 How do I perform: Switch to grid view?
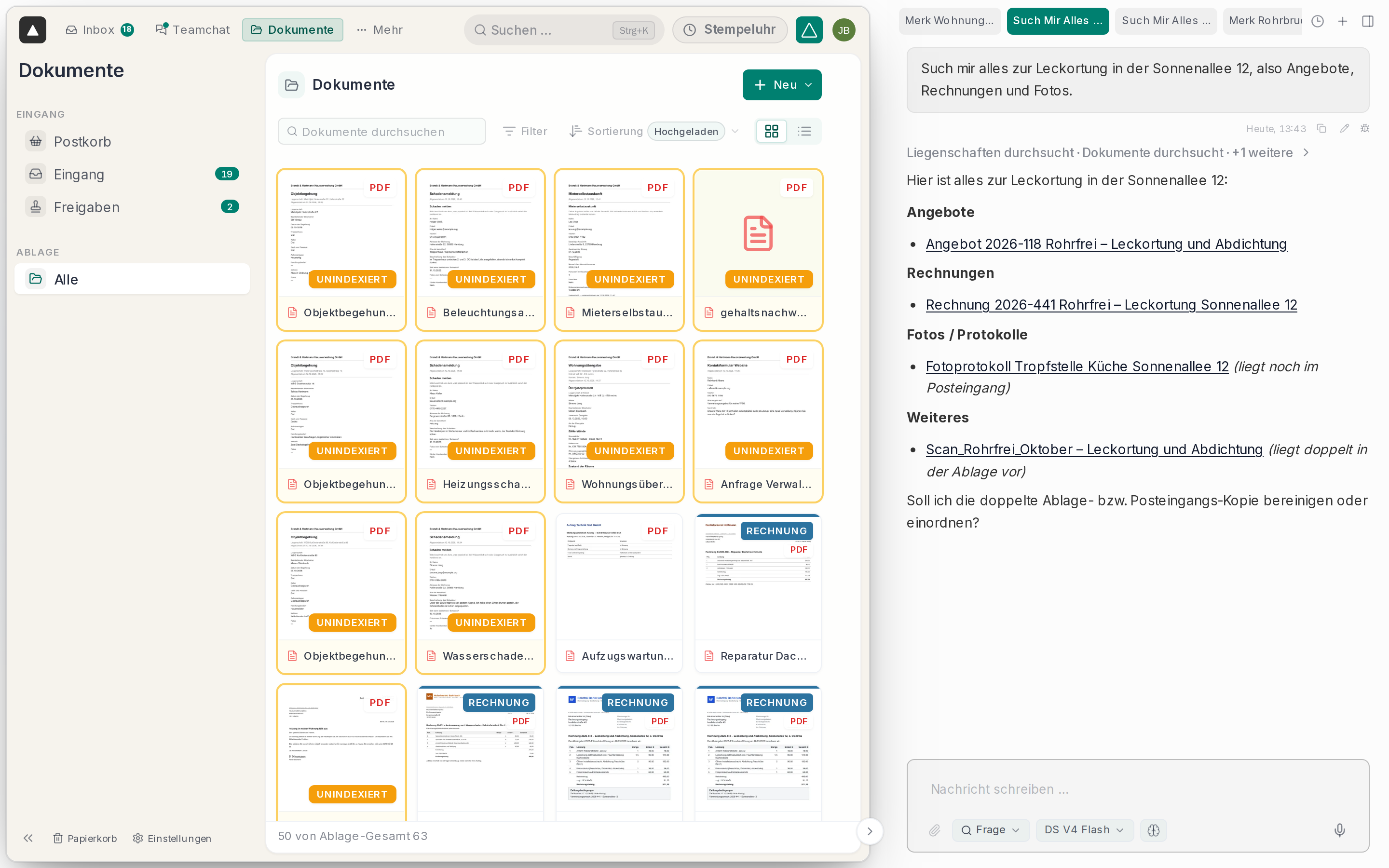pyautogui.click(x=772, y=132)
